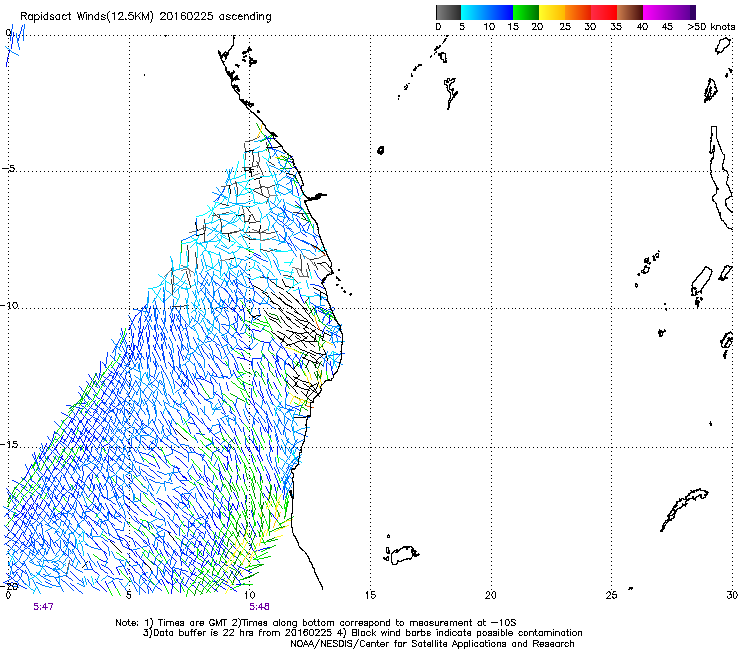Click the gray 0-5 knots legend segment
This screenshot has width=740, height=650.
448,12
